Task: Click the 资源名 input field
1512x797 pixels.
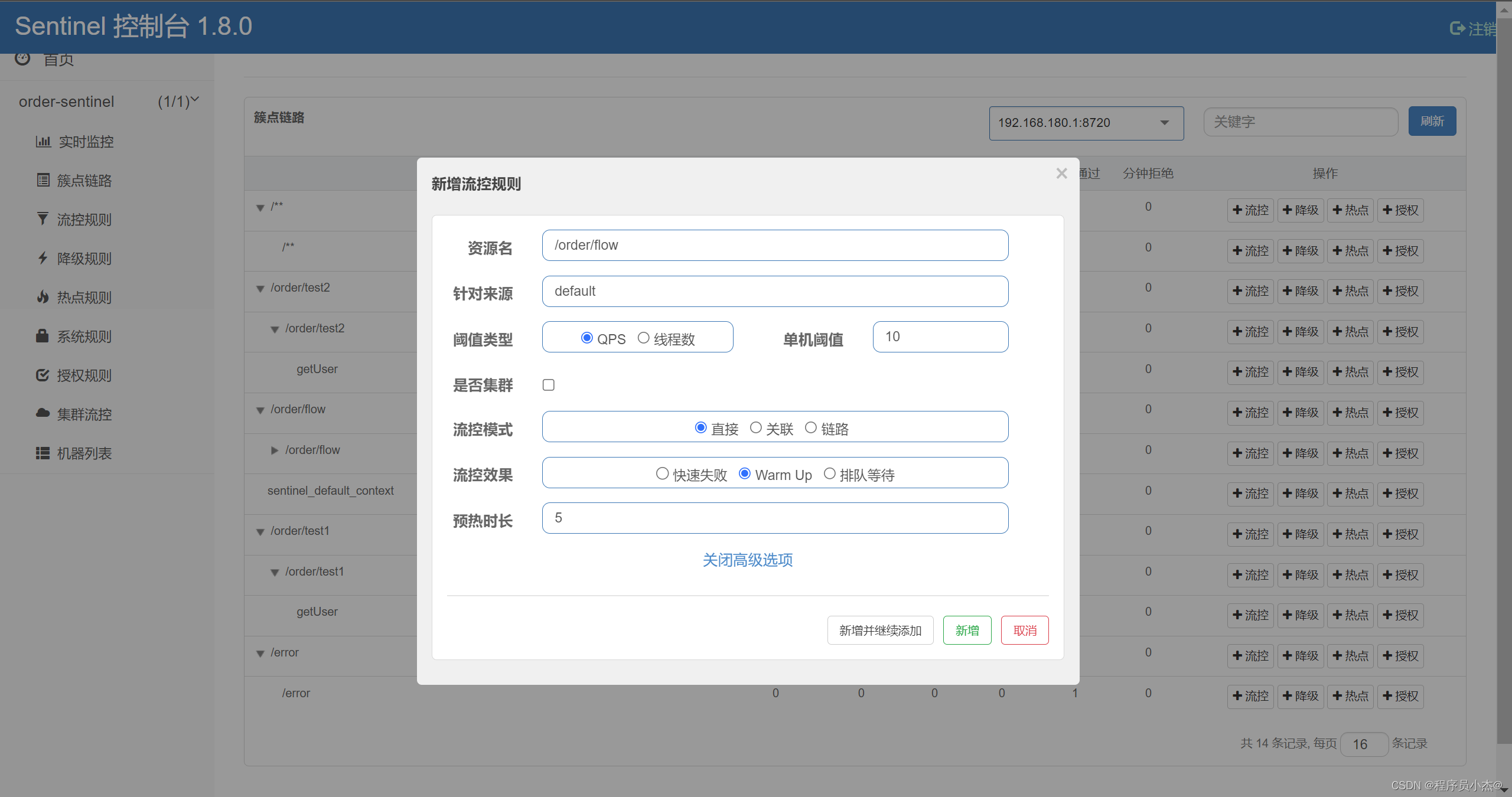Action: pyautogui.click(x=775, y=245)
